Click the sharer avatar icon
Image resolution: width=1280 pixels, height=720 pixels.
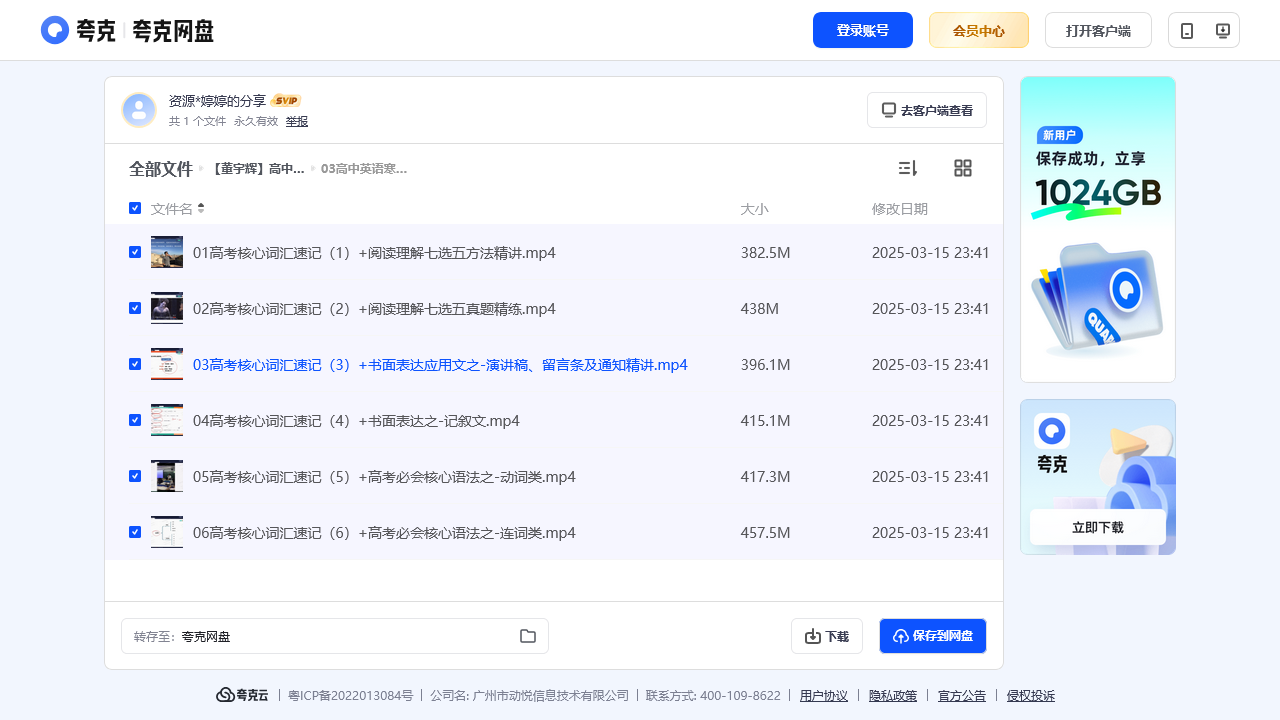pos(139,110)
